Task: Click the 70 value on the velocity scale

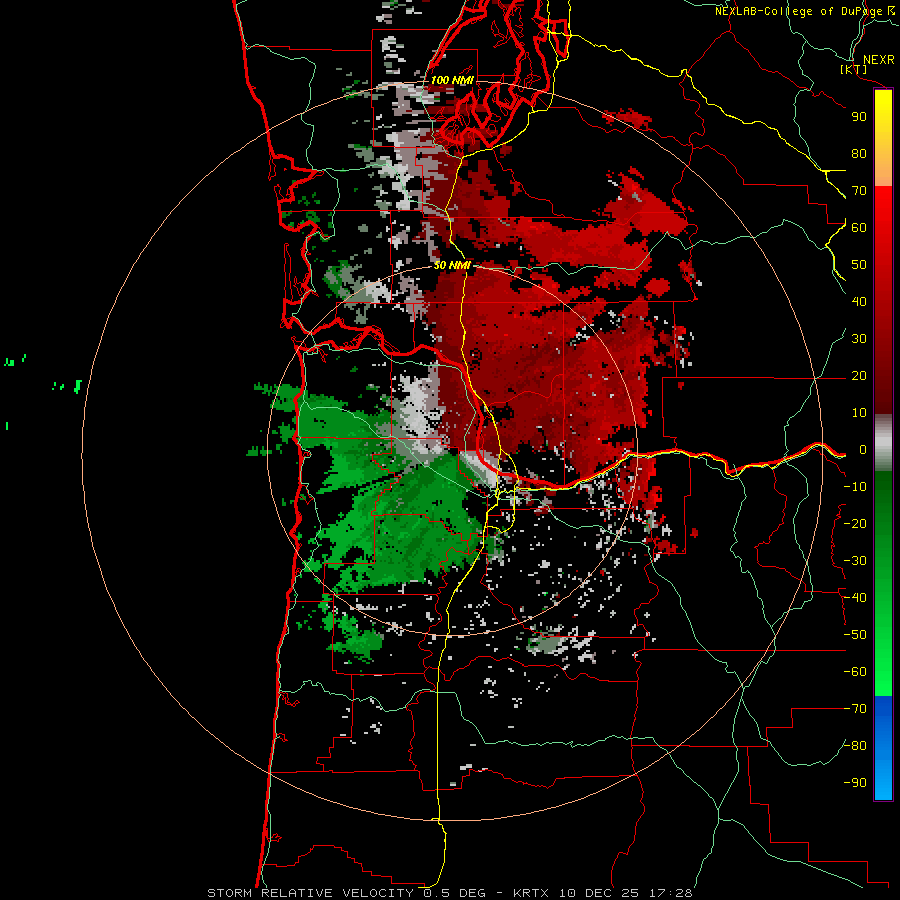Action: [x=859, y=191]
